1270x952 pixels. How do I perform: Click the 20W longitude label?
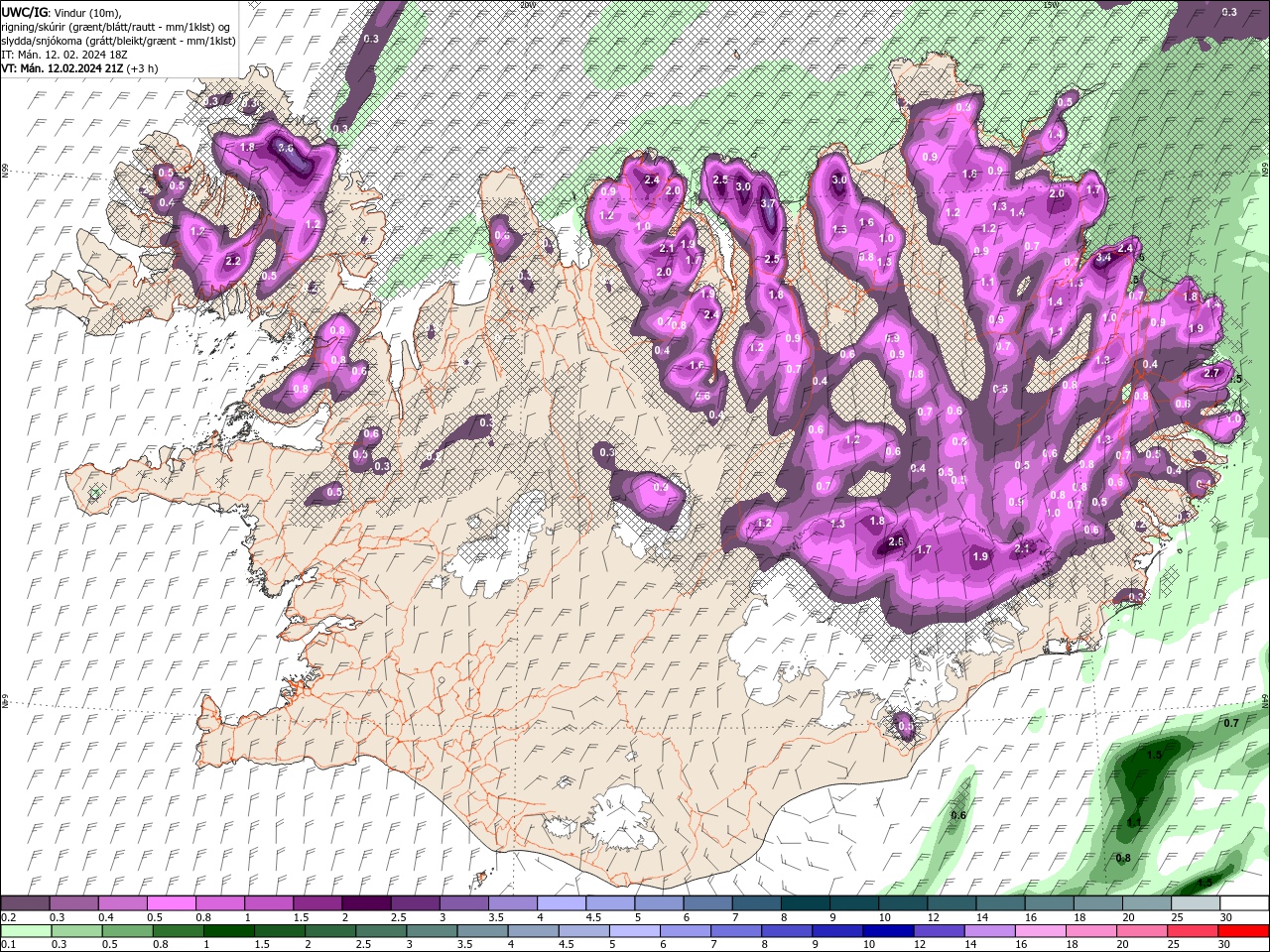pyautogui.click(x=527, y=5)
